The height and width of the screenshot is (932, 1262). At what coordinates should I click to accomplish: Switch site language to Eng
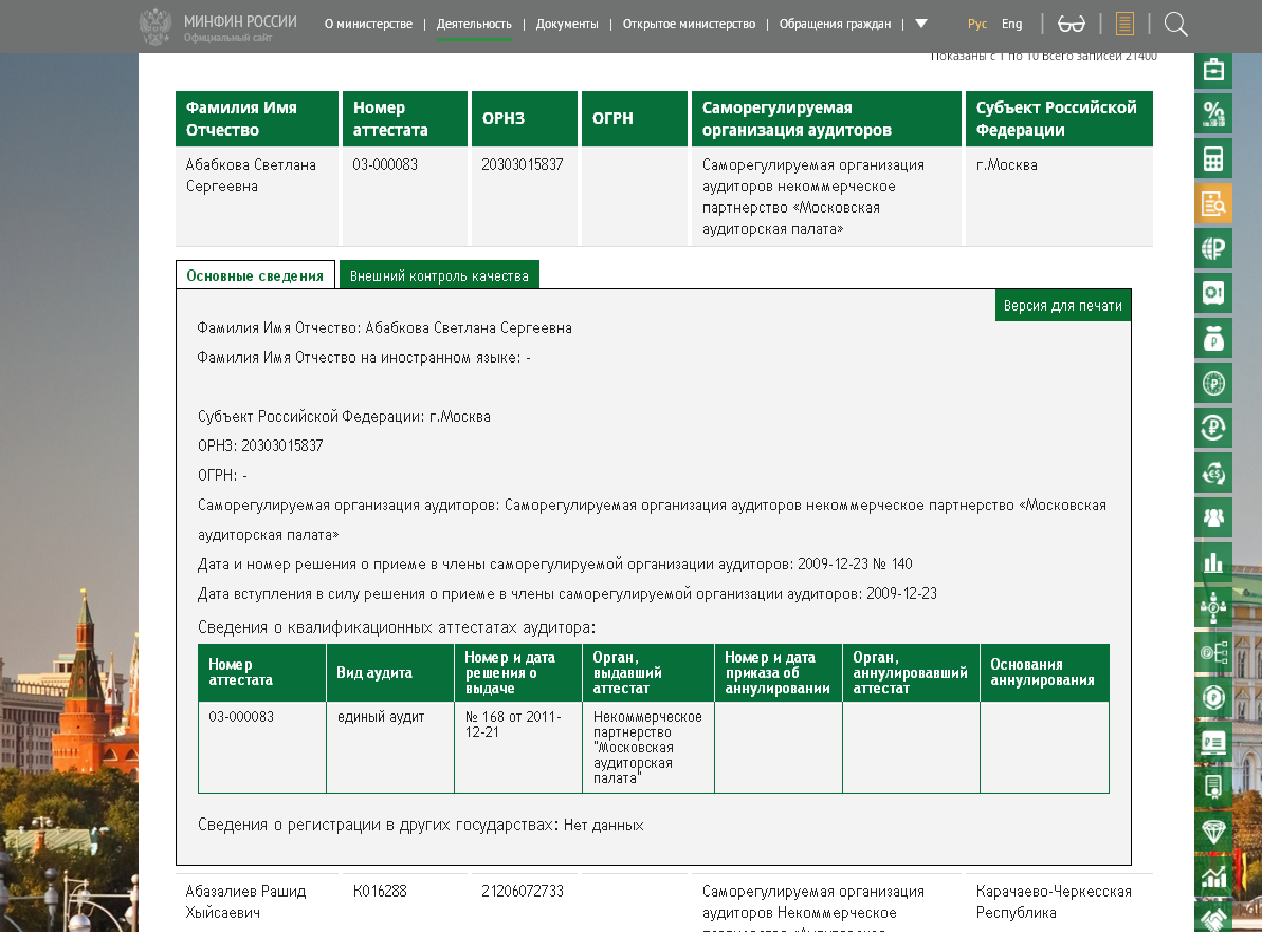click(1012, 24)
